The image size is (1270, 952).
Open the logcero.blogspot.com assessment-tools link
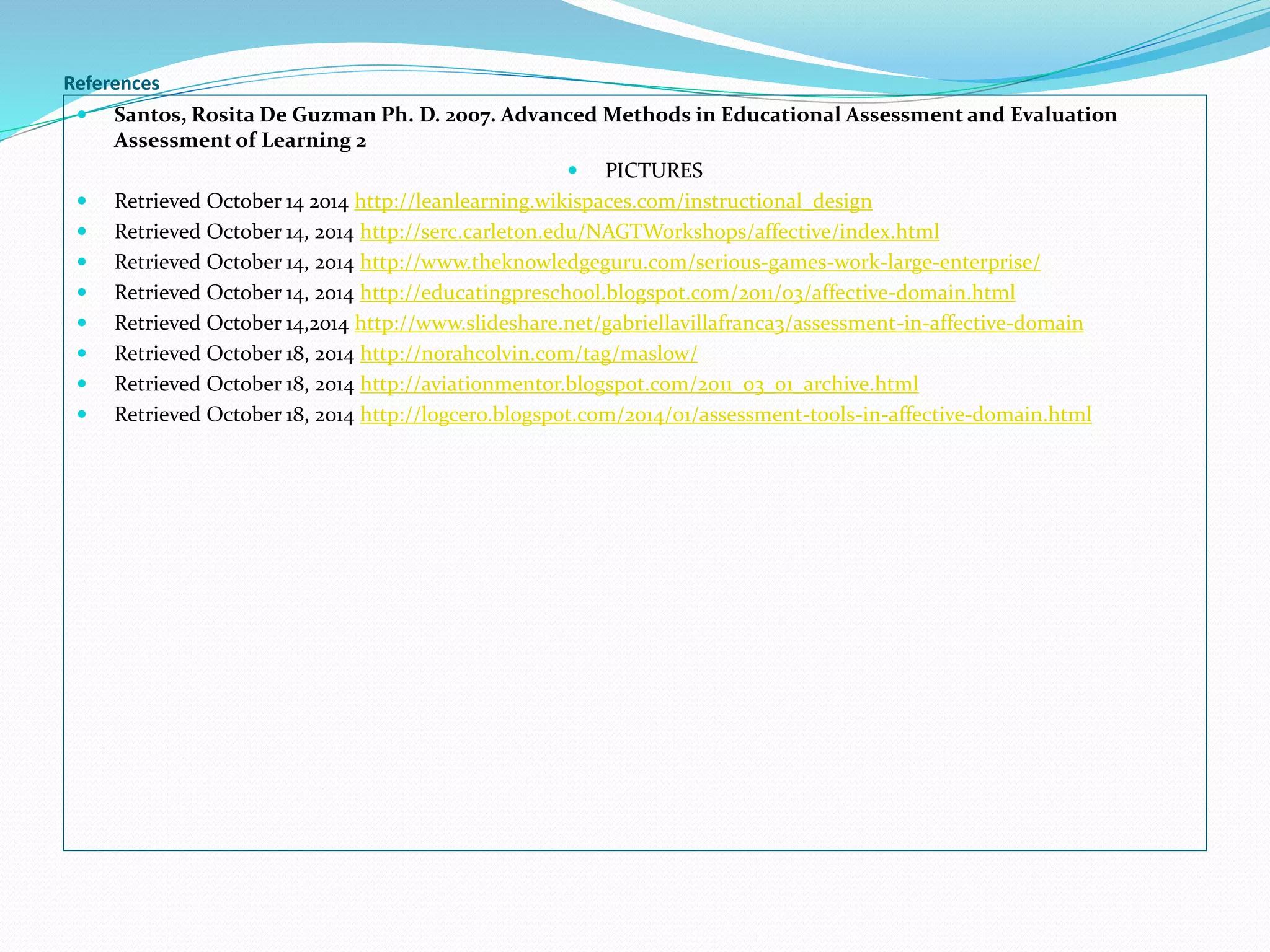[726, 415]
